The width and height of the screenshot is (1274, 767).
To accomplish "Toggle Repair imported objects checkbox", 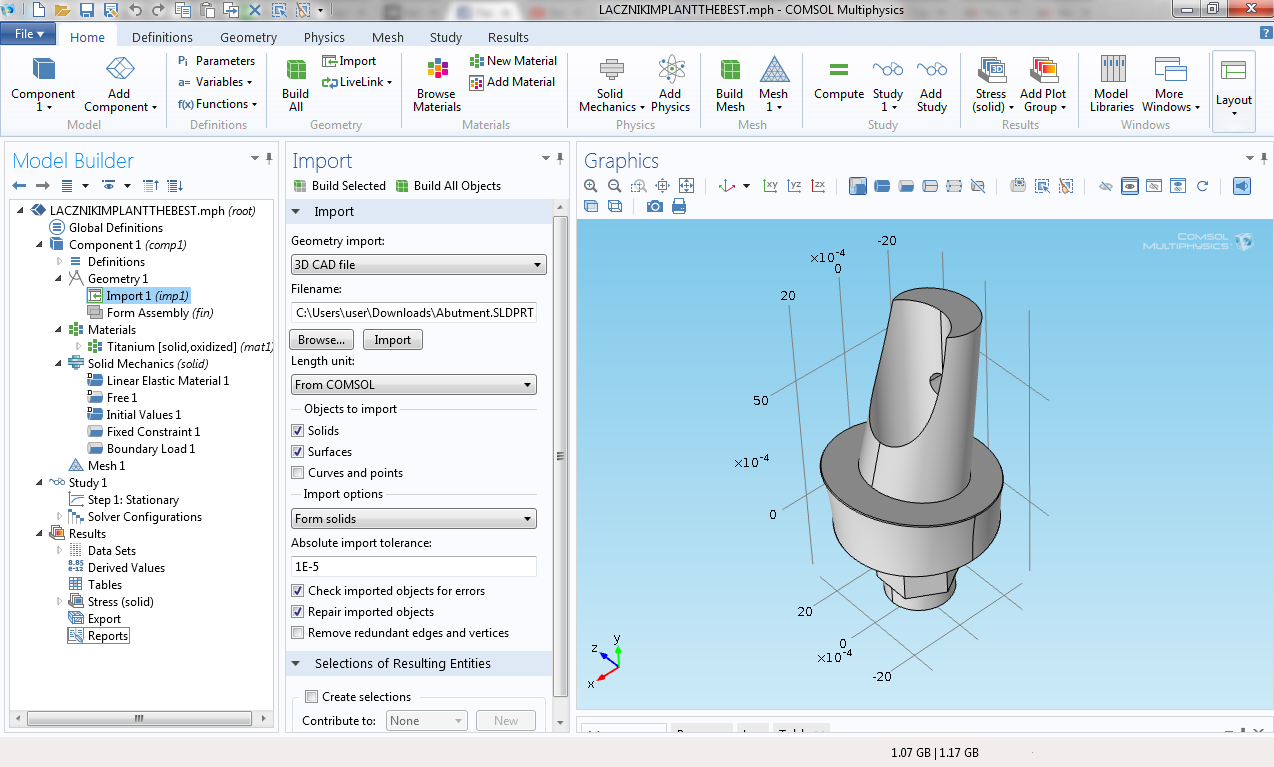I will [x=298, y=612].
